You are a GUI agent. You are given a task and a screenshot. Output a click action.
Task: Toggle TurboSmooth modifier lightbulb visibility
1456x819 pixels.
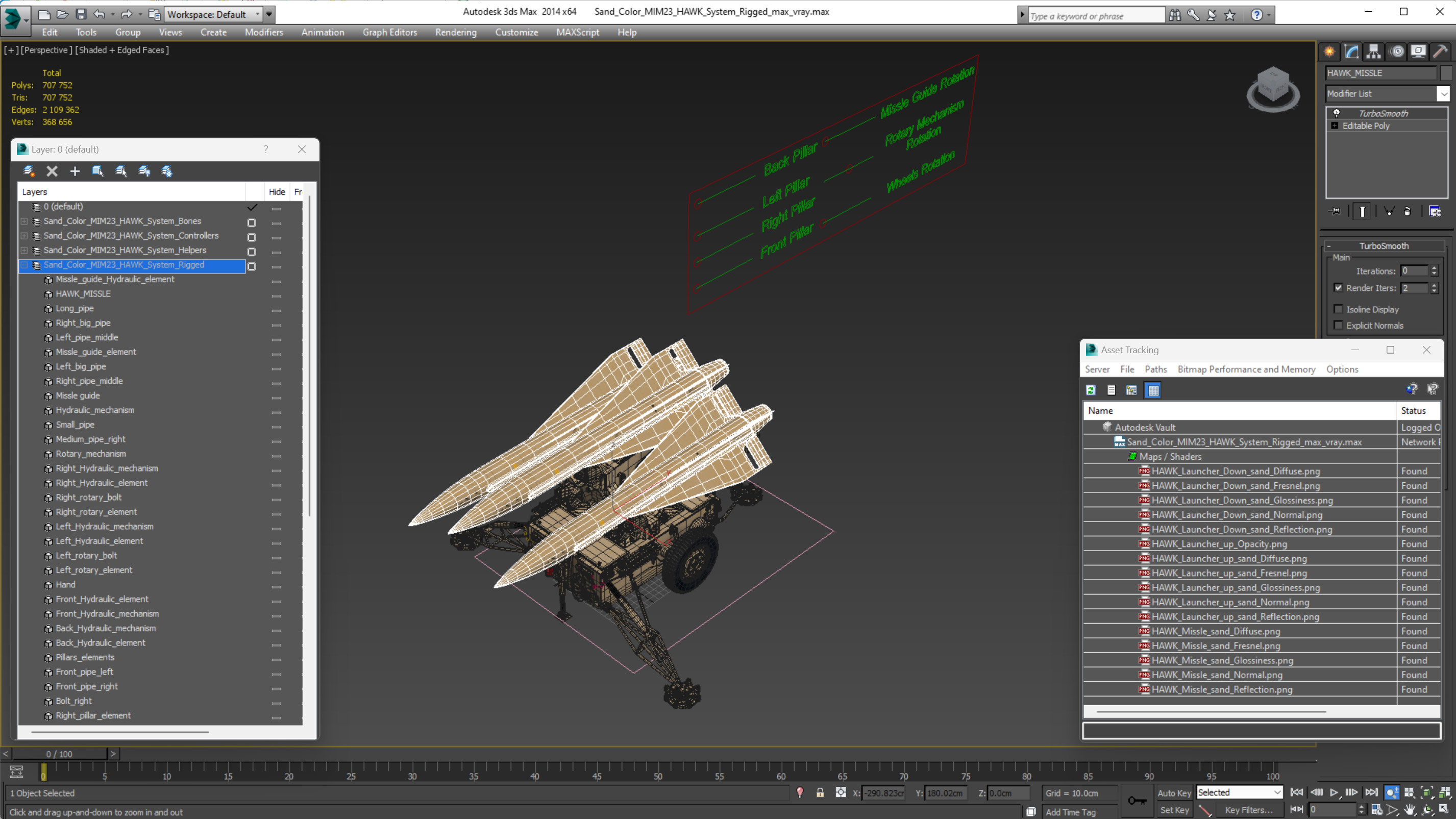click(1337, 113)
